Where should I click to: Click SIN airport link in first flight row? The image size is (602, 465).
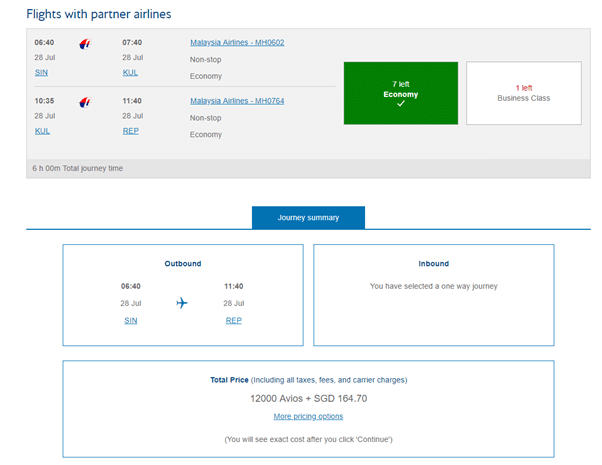coord(41,73)
